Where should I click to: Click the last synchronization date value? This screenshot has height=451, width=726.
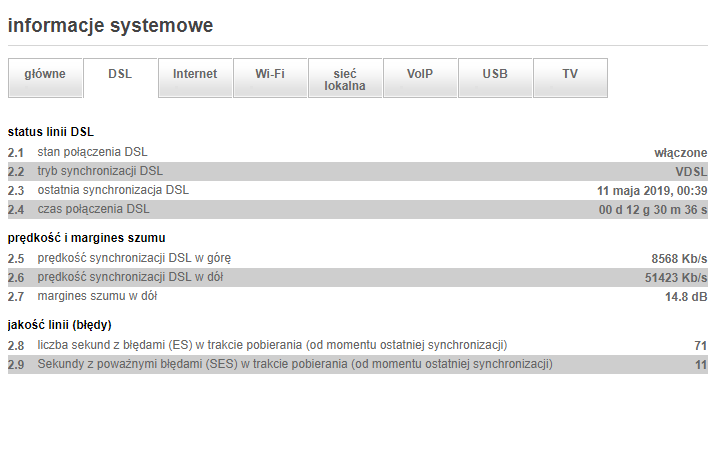[652, 190]
